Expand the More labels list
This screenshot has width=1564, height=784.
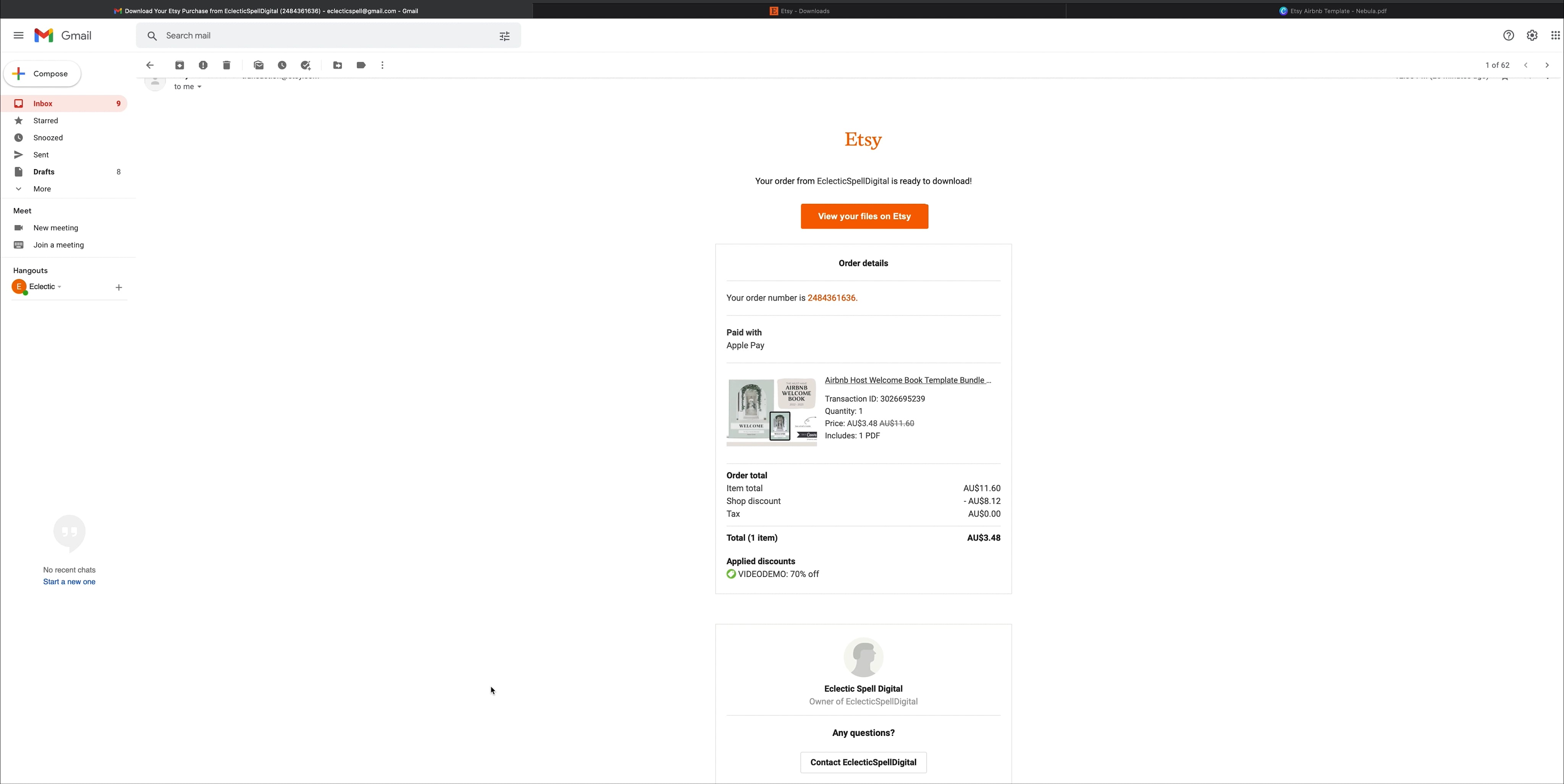click(42, 189)
